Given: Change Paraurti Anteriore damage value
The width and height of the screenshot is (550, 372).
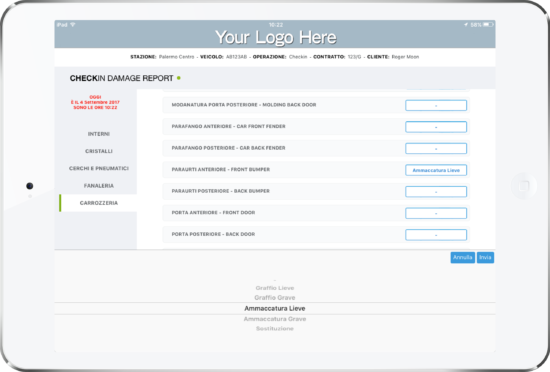Looking at the screenshot, I should 436,170.
